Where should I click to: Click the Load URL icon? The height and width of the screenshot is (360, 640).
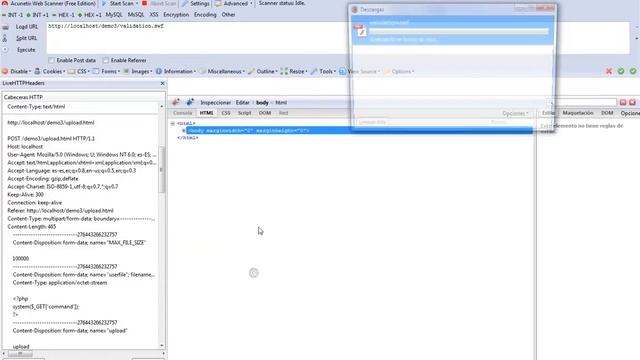coord(5,27)
